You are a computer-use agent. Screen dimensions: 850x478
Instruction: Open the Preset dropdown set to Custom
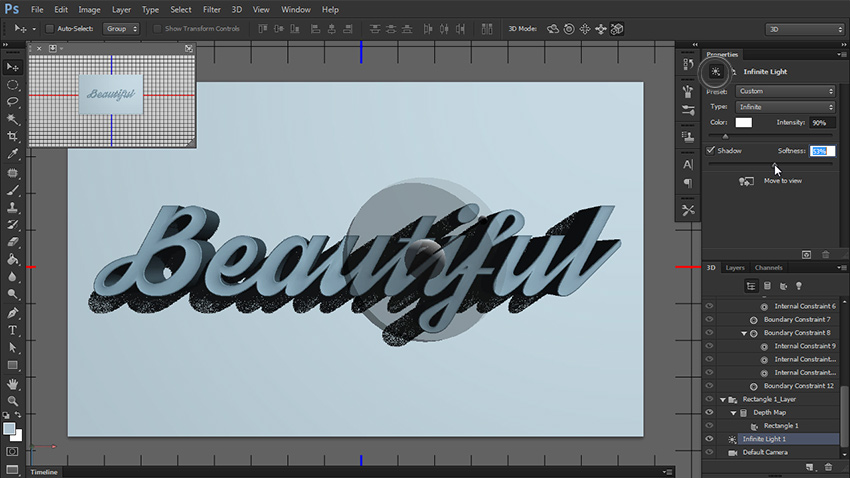click(785, 91)
